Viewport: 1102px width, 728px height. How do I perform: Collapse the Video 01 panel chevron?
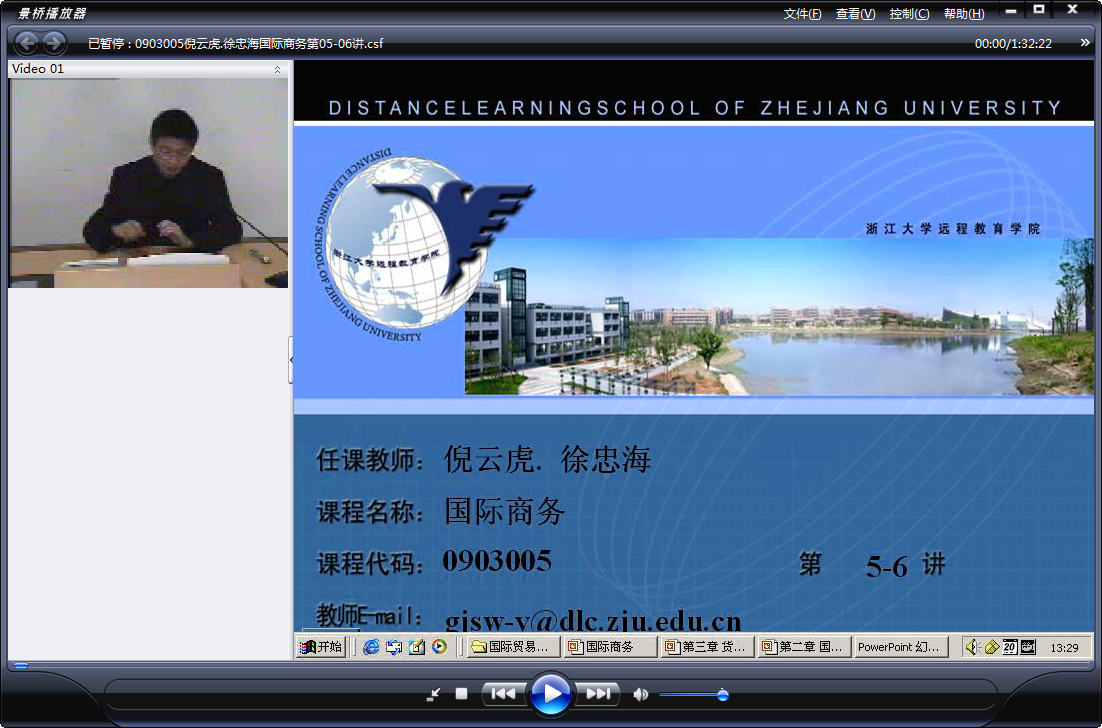tap(278, 69)
